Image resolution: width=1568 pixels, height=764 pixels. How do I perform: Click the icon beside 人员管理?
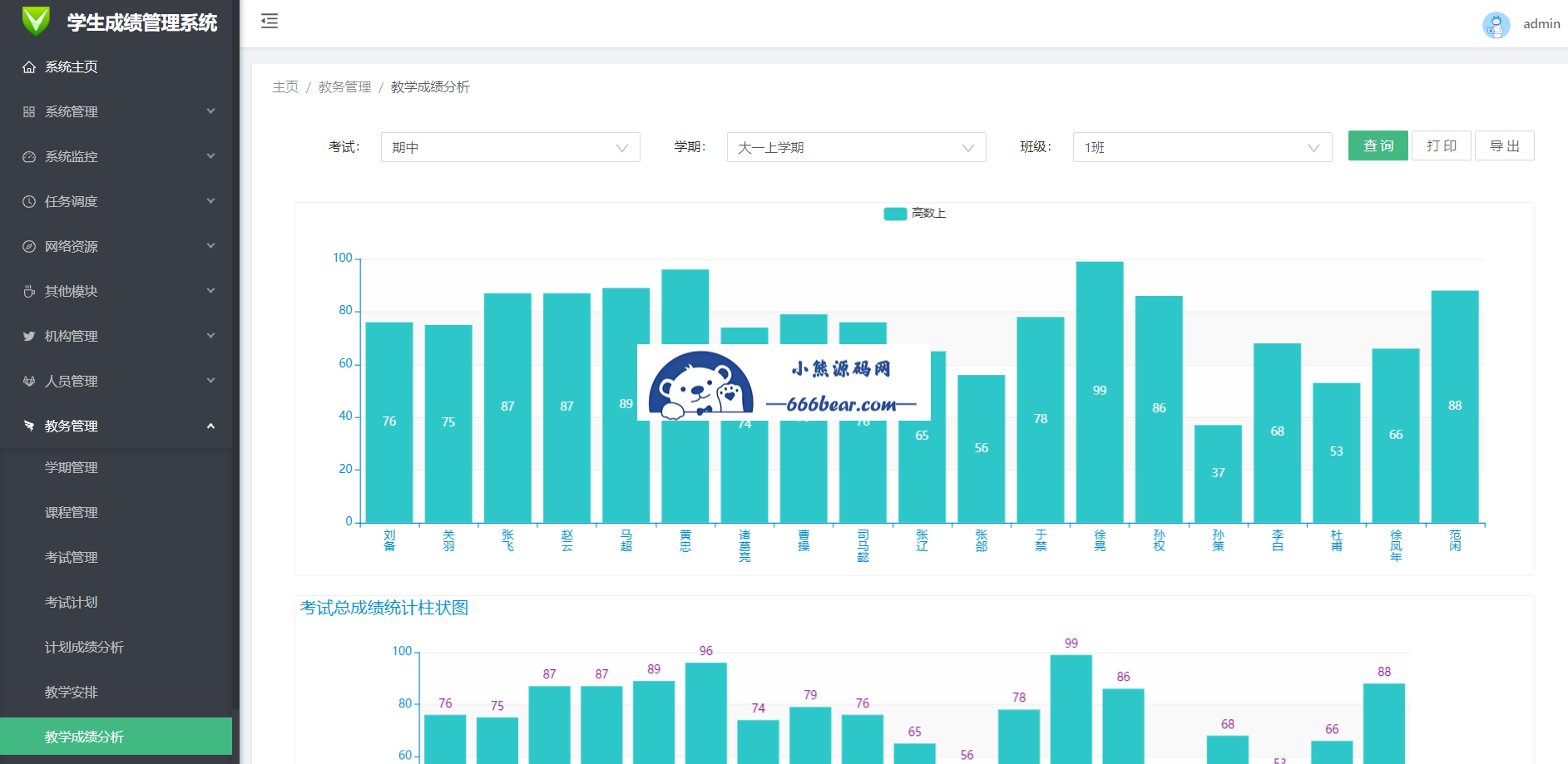29,381
